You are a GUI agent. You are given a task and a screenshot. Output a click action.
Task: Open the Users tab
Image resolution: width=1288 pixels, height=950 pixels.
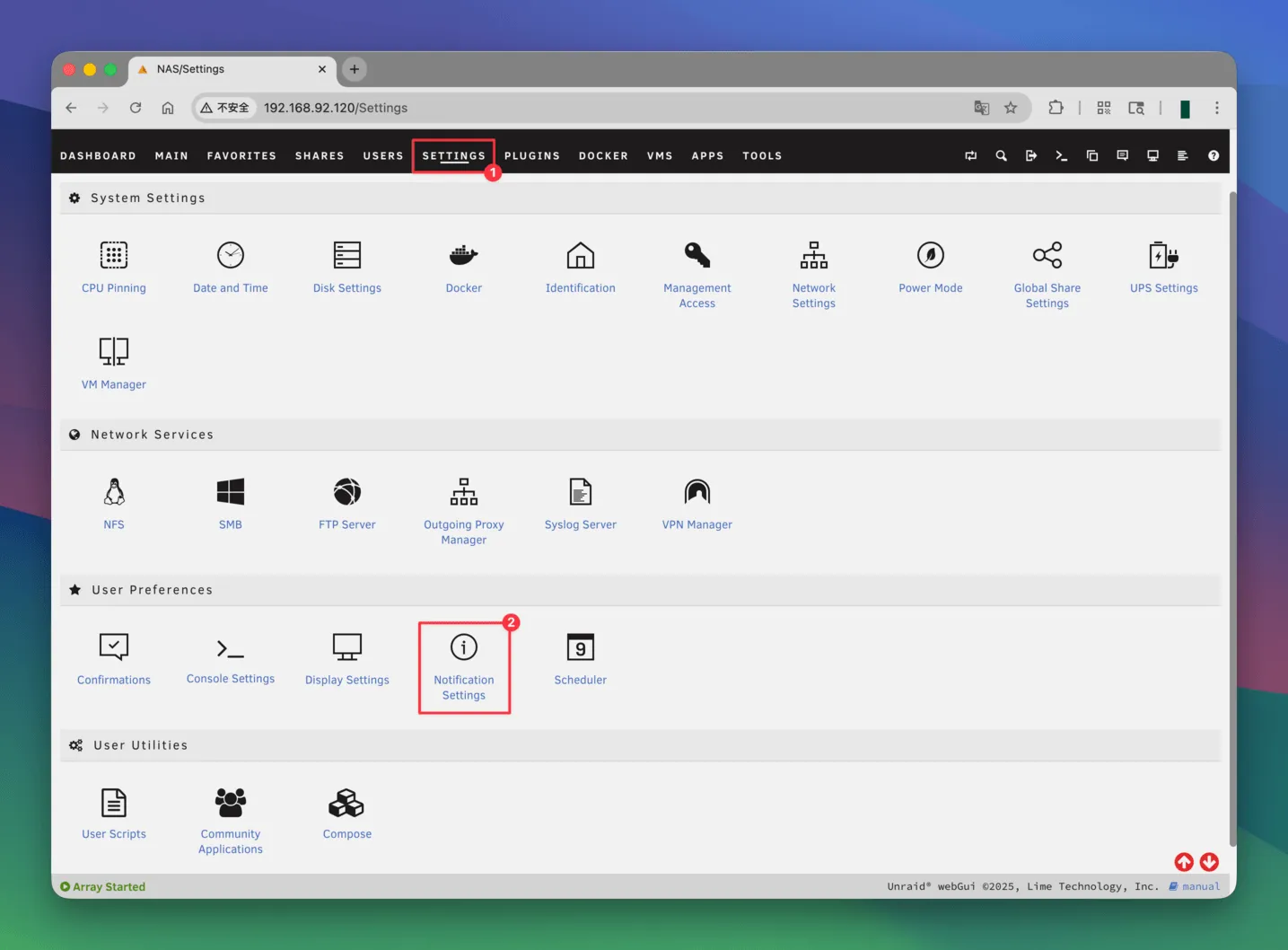pos(383,155)
